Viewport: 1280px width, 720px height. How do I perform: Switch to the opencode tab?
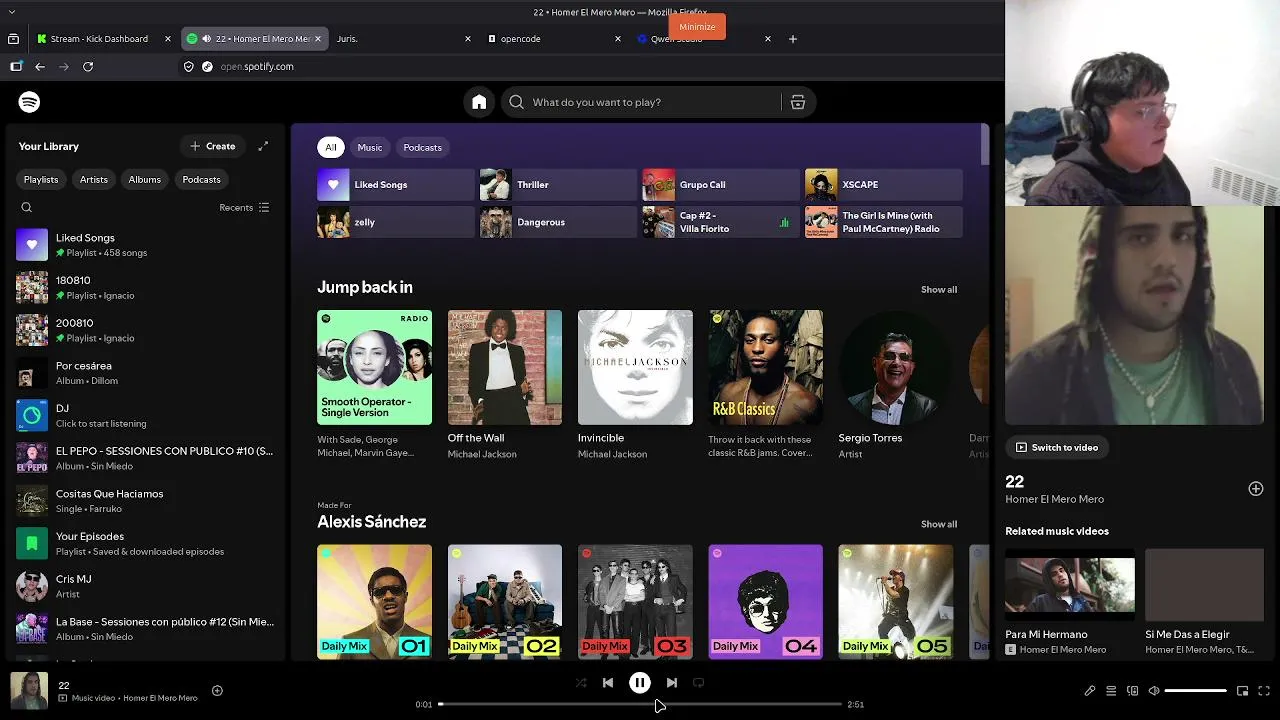pos(554,39)
